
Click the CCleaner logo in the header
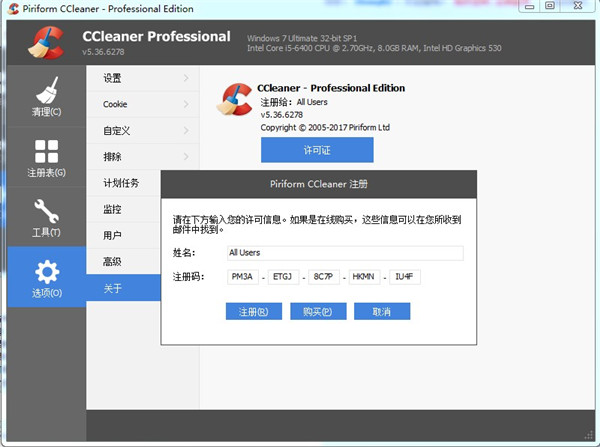(46, 44)
